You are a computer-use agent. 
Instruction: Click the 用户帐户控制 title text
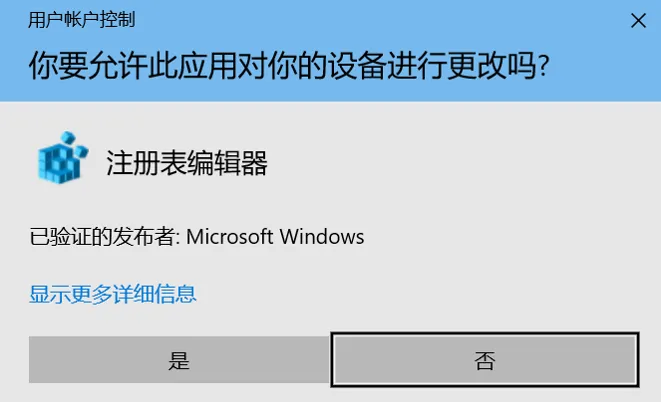(82, 20)
